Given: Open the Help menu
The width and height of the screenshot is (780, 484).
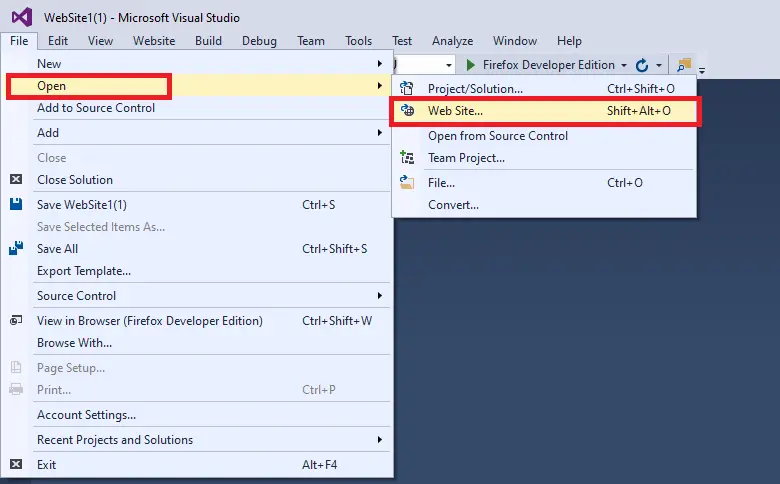Looking at the screenshot, I should (569, 41).
